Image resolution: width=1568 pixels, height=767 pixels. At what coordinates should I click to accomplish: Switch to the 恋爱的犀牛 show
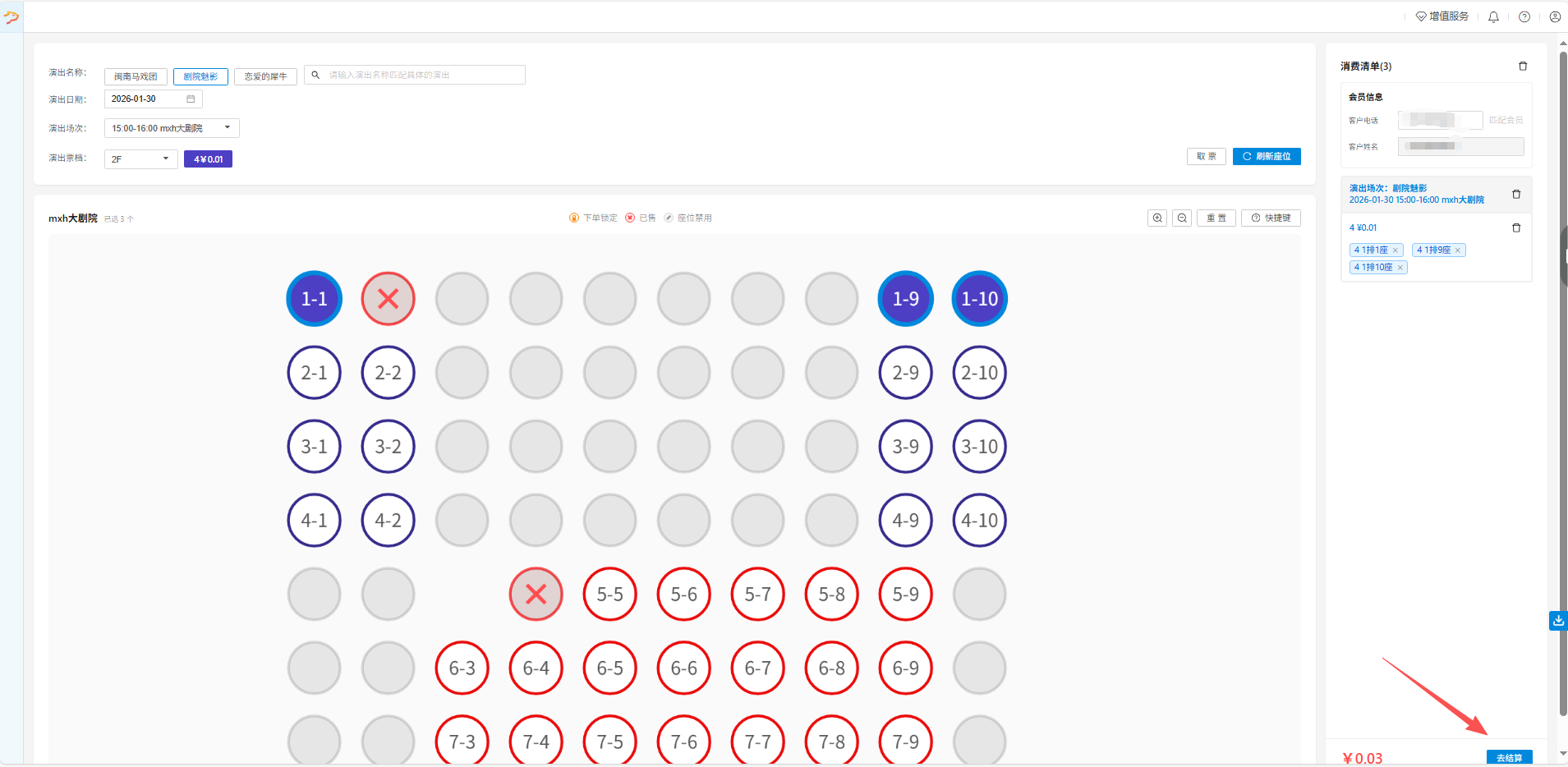tap(265, 76)
